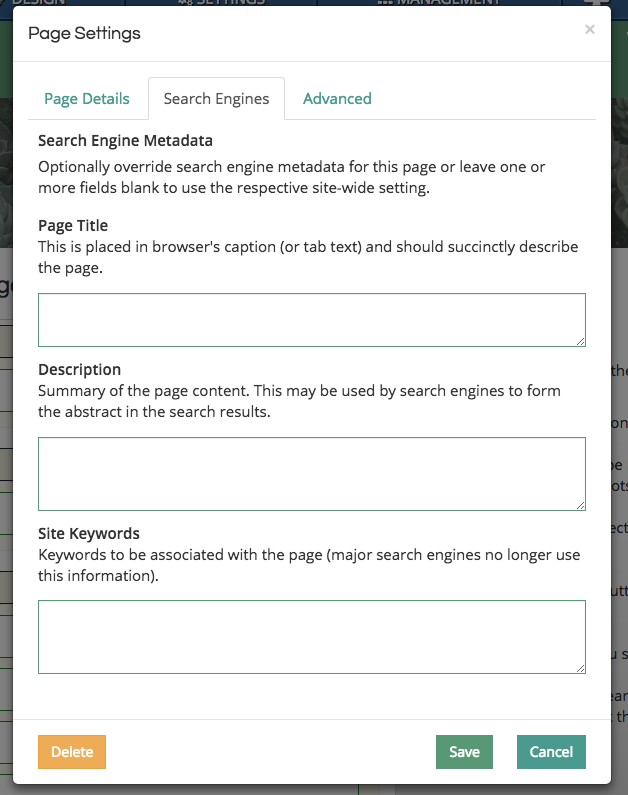
Task: Switch to the Page Details tab
Action: [87, 98]
